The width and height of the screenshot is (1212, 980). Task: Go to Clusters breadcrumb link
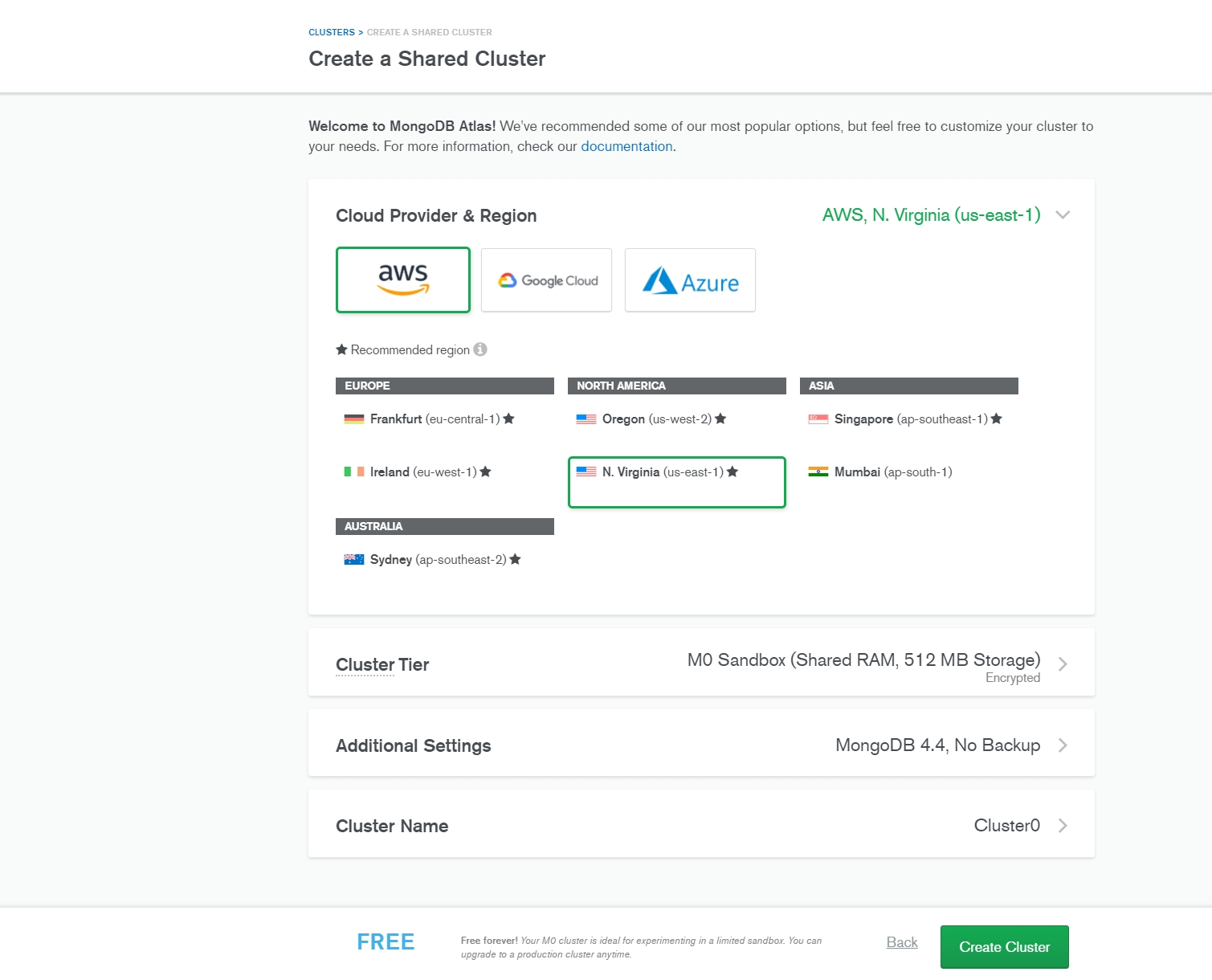click(331, 32)
